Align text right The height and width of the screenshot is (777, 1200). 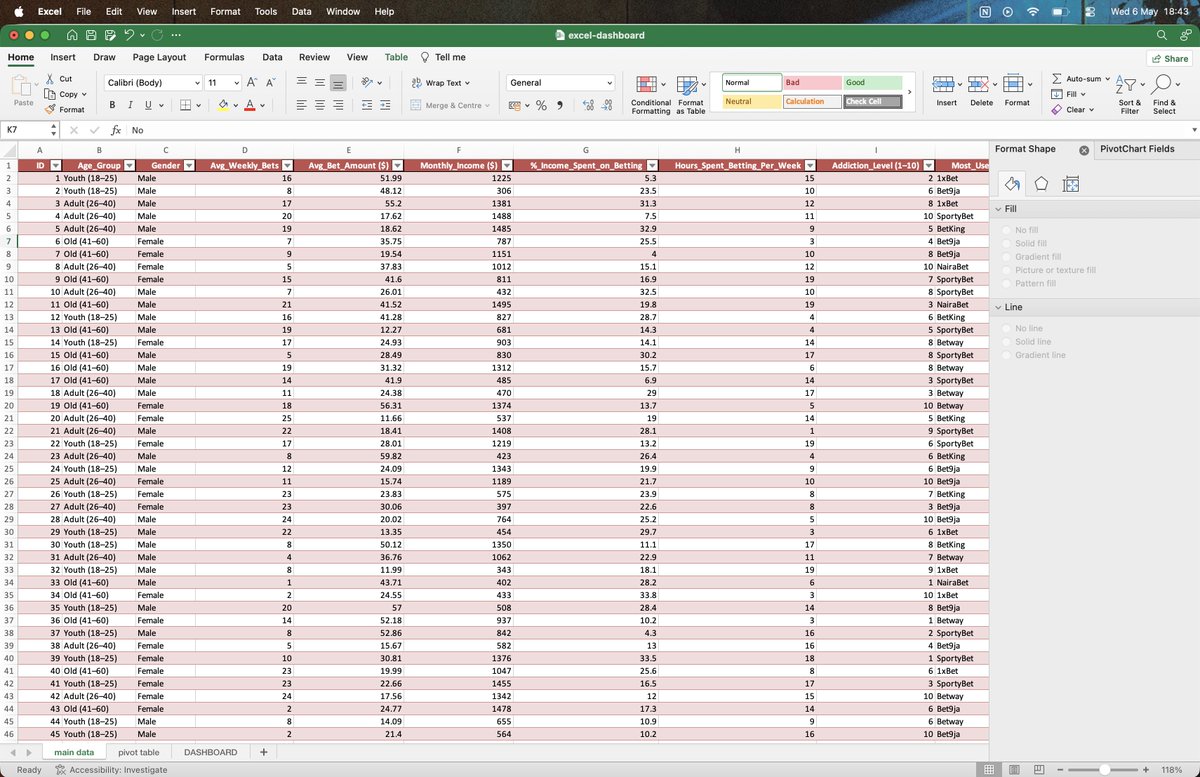[339, 105]
